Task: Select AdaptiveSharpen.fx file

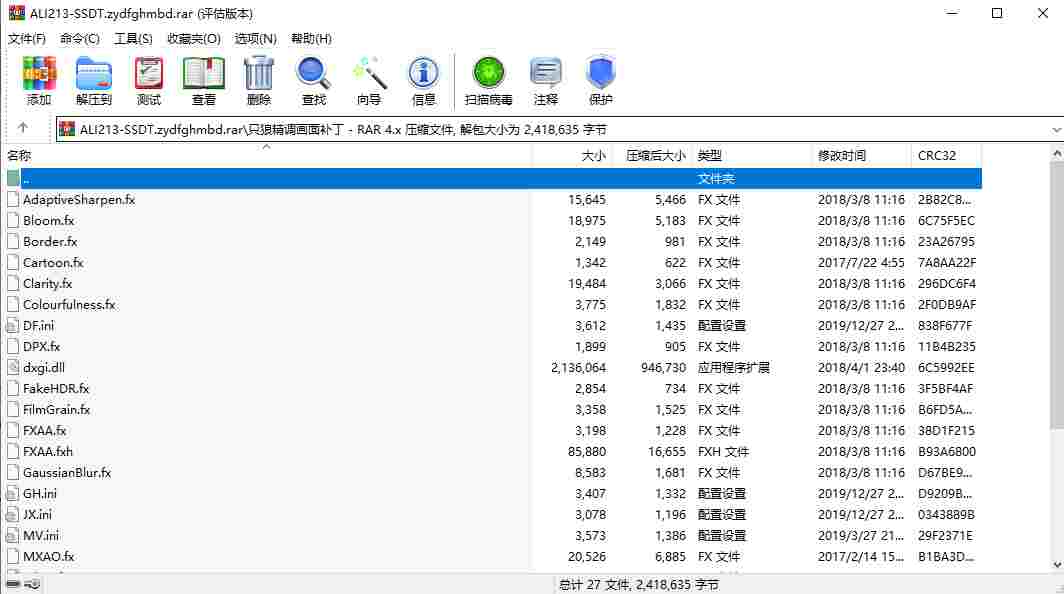Action: (x=79, y=200)
